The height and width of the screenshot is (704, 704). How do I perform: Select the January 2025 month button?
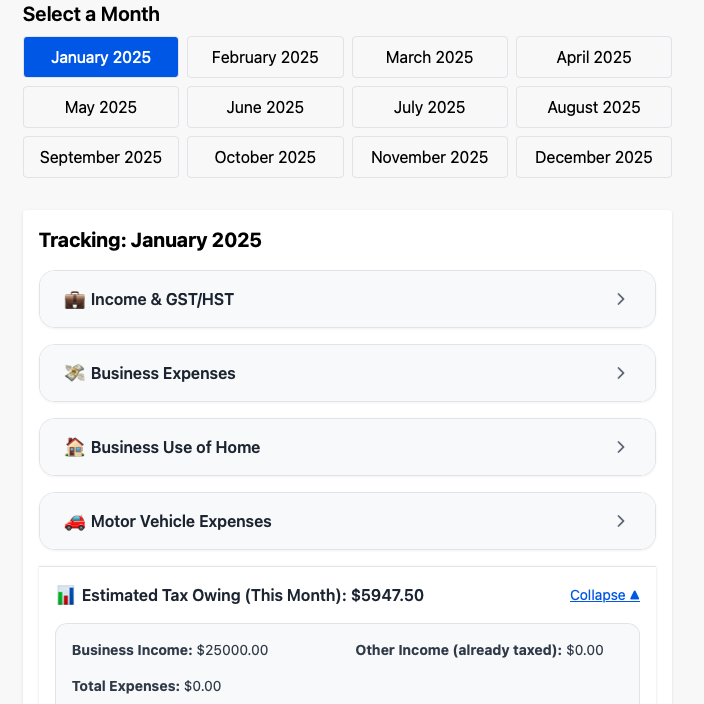(x=101, y=57)
